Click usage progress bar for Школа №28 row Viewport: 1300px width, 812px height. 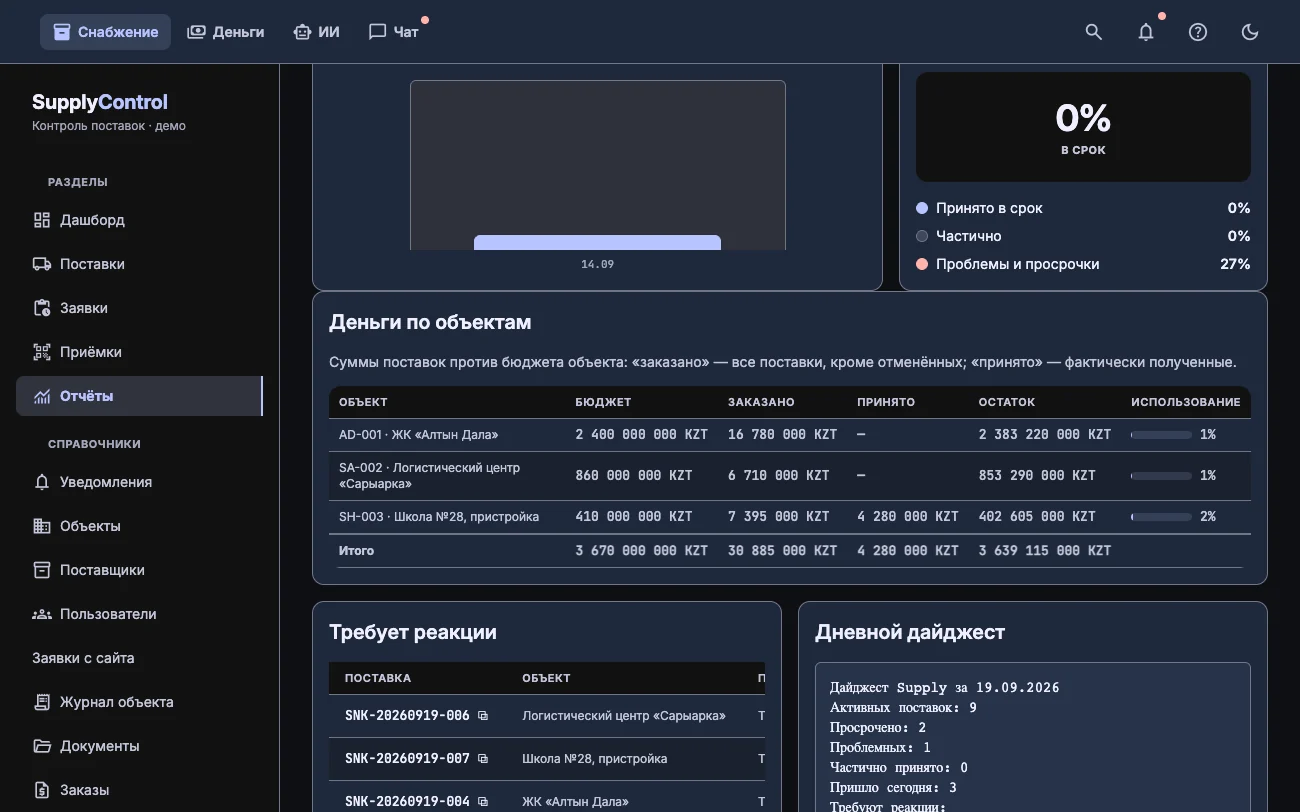(x=1161, y=517)
